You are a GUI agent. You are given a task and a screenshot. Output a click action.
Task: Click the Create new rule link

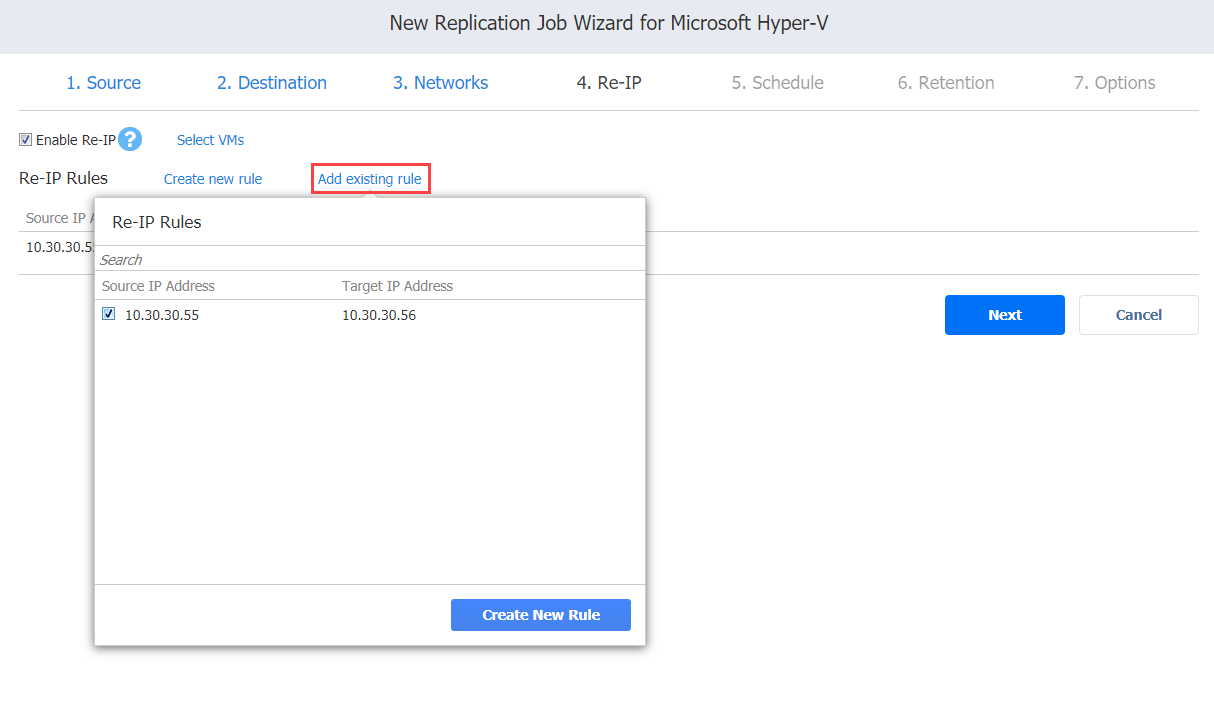pos(213,179)
